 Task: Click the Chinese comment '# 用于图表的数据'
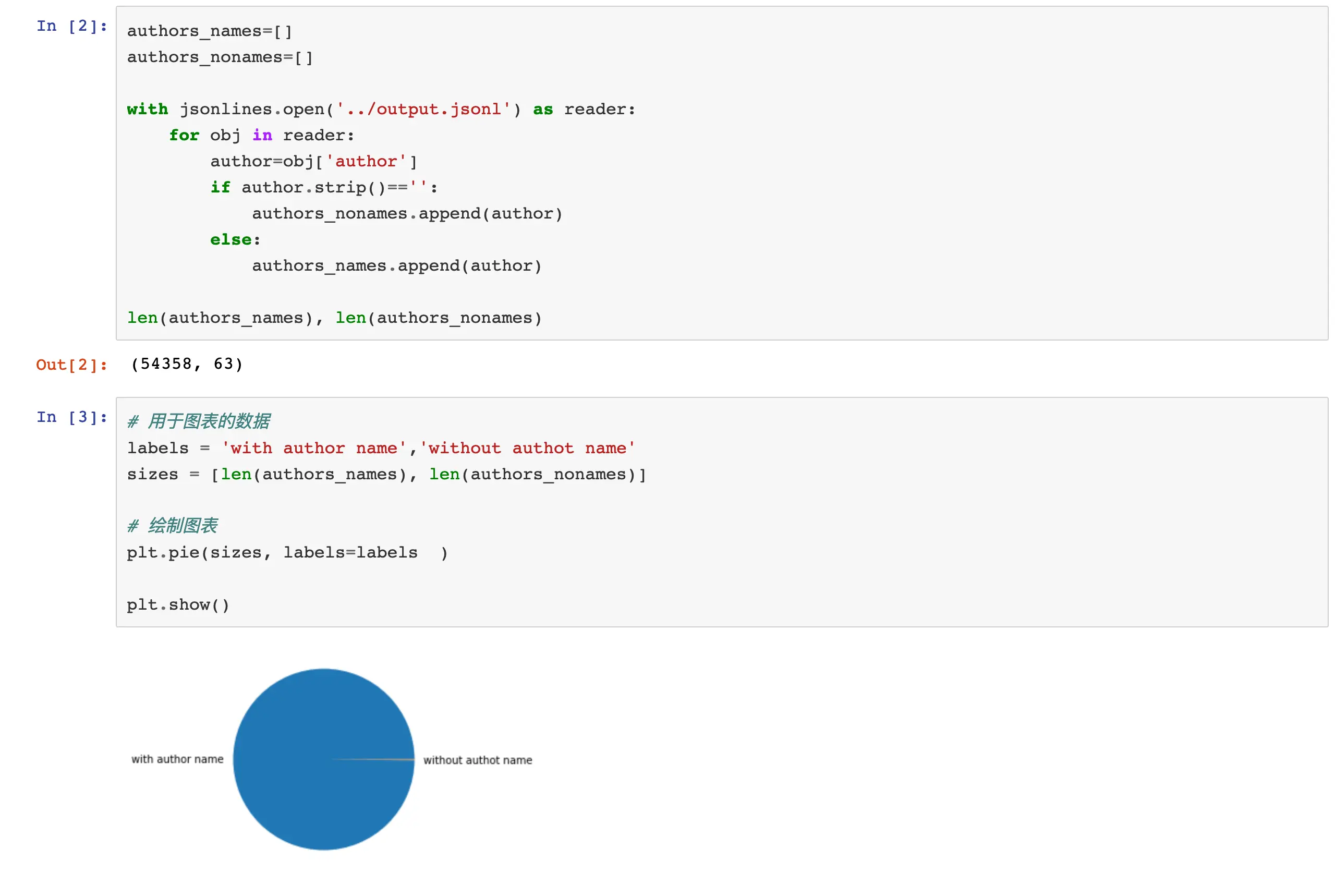click(x=198, y=421)
